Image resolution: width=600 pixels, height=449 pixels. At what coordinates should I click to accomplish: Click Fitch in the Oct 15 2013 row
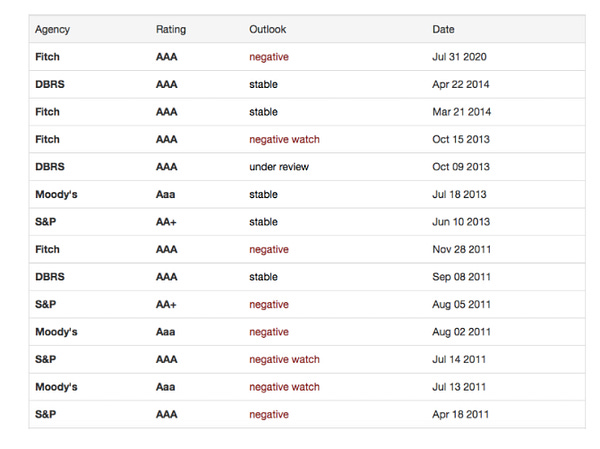tap(47, 139)
